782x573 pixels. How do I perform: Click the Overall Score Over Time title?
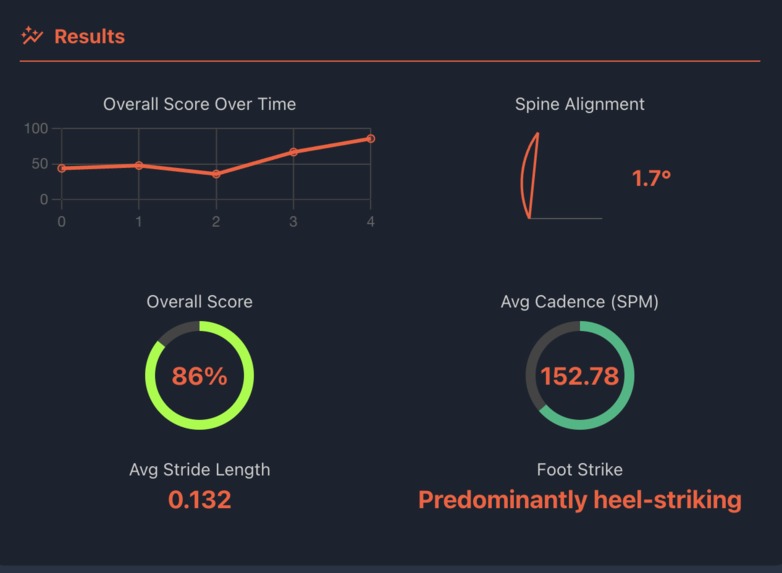[199, 104]
